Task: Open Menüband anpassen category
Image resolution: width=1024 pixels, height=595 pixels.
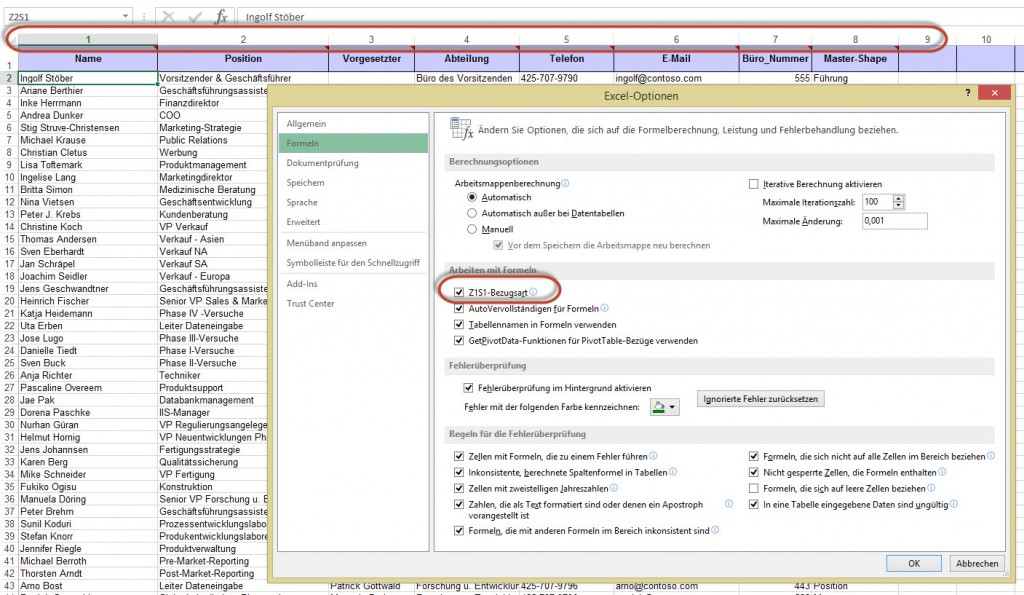Action: [353, 243]
